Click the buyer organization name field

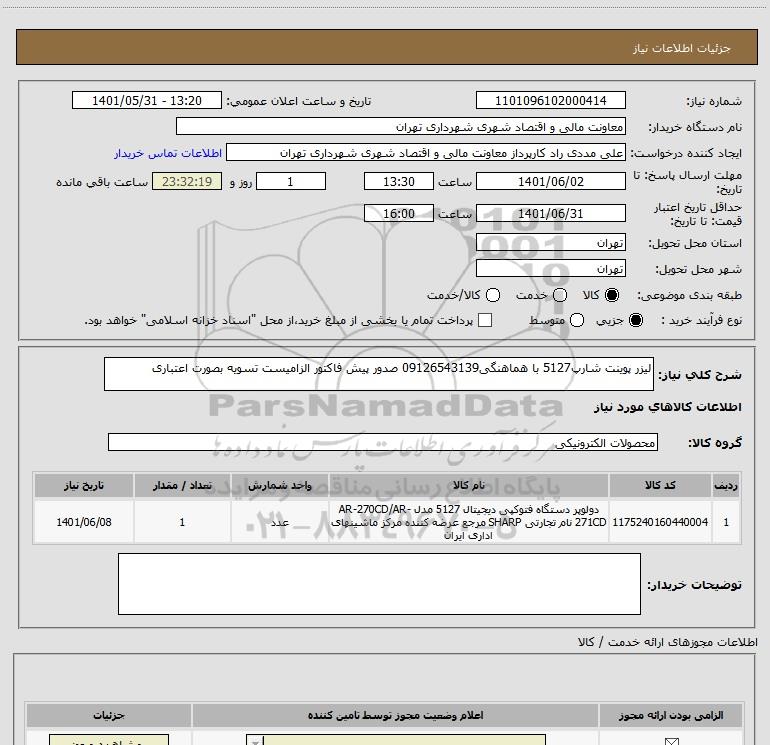click(x=401, y=126)
